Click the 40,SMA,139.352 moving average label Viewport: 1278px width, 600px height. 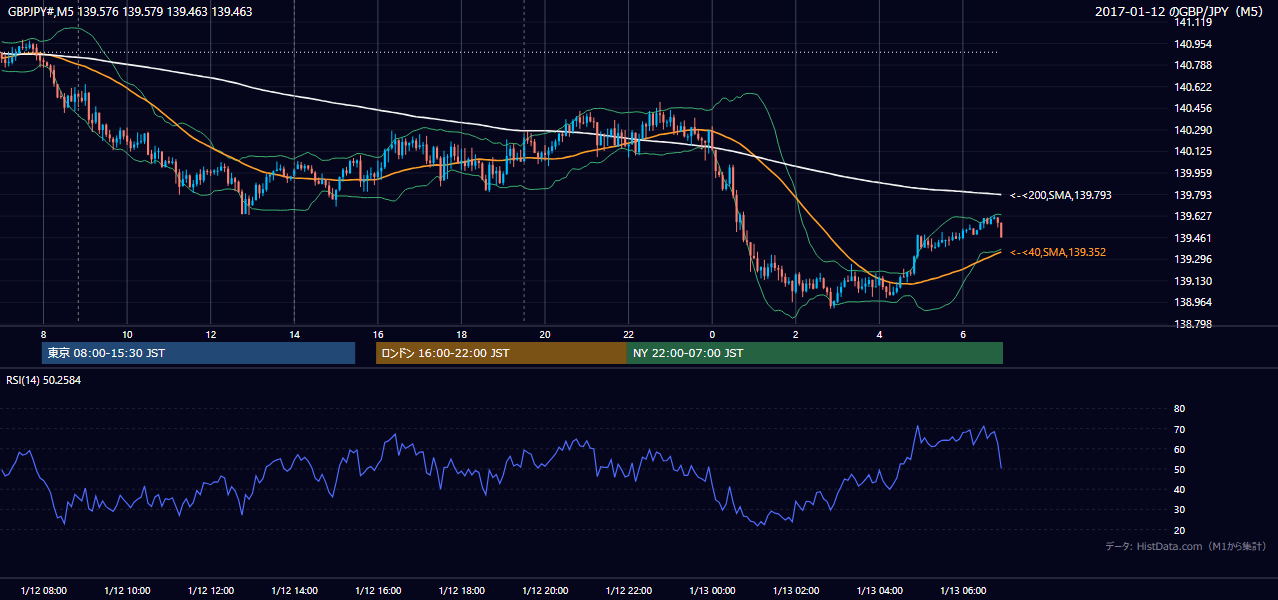click(x=1058, y=253)
